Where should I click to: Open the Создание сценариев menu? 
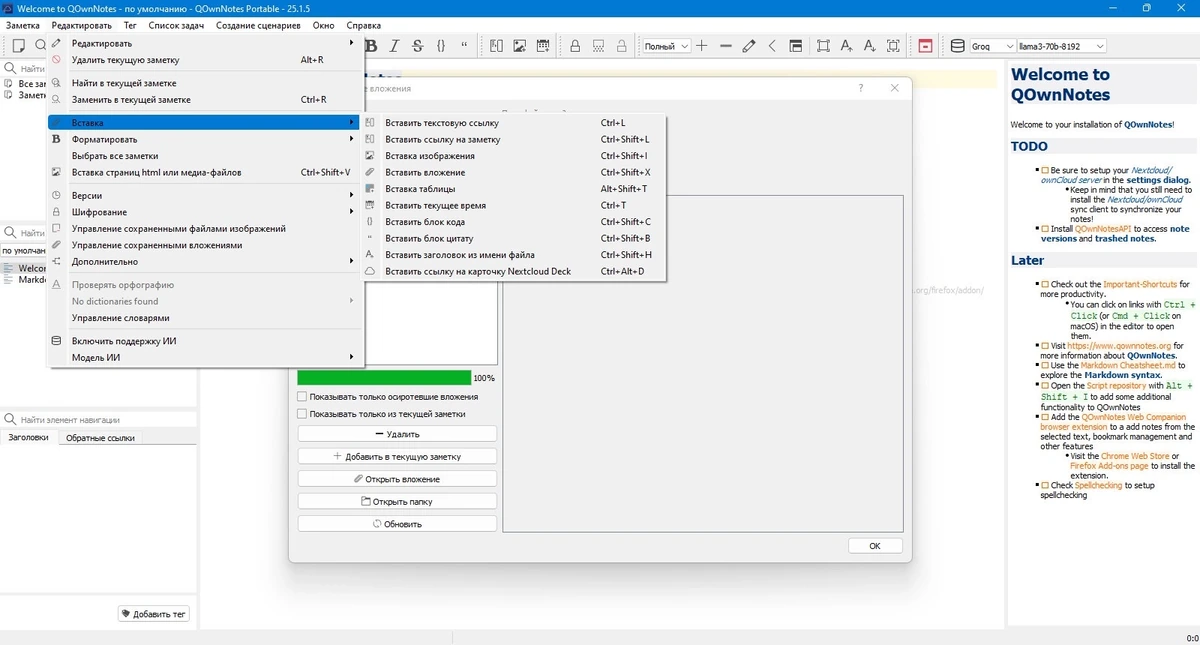click(258, 25)
